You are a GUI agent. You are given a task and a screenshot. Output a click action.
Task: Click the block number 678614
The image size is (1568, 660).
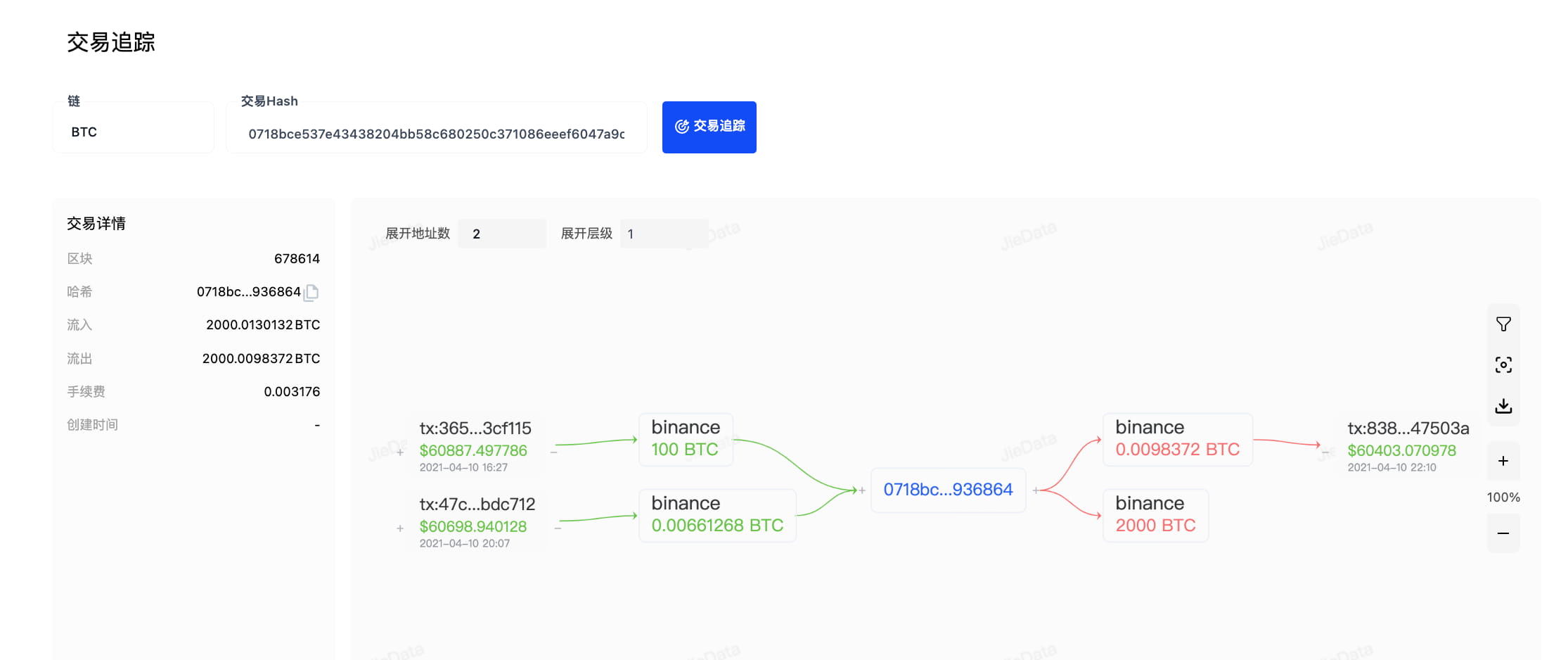(x=297, y=259)
